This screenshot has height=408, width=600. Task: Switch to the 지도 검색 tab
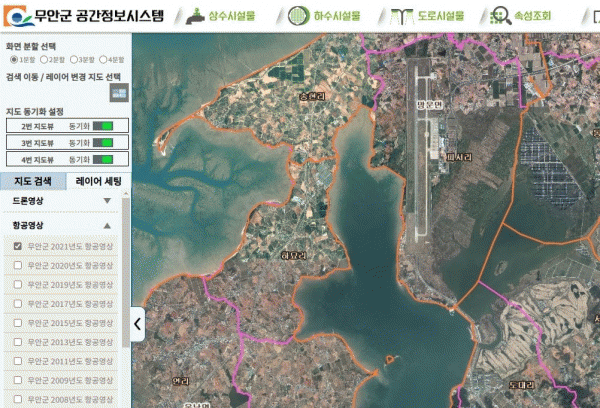(33, 181)
